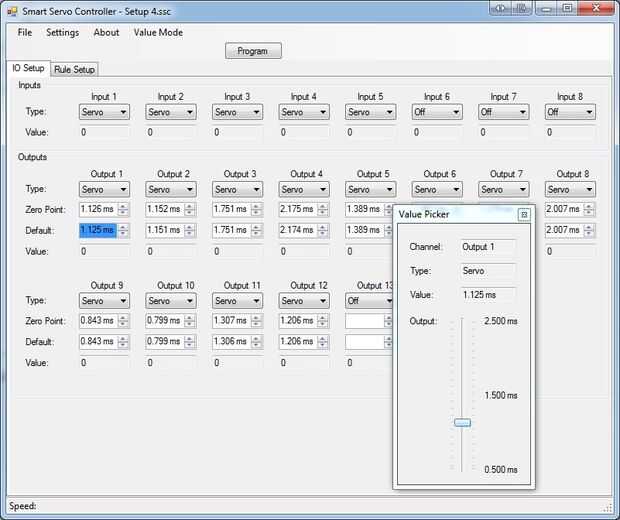Screen dimensions: 620x520
Task: Open Output 3 Type dropdown
Action: [x=237, y=190]
